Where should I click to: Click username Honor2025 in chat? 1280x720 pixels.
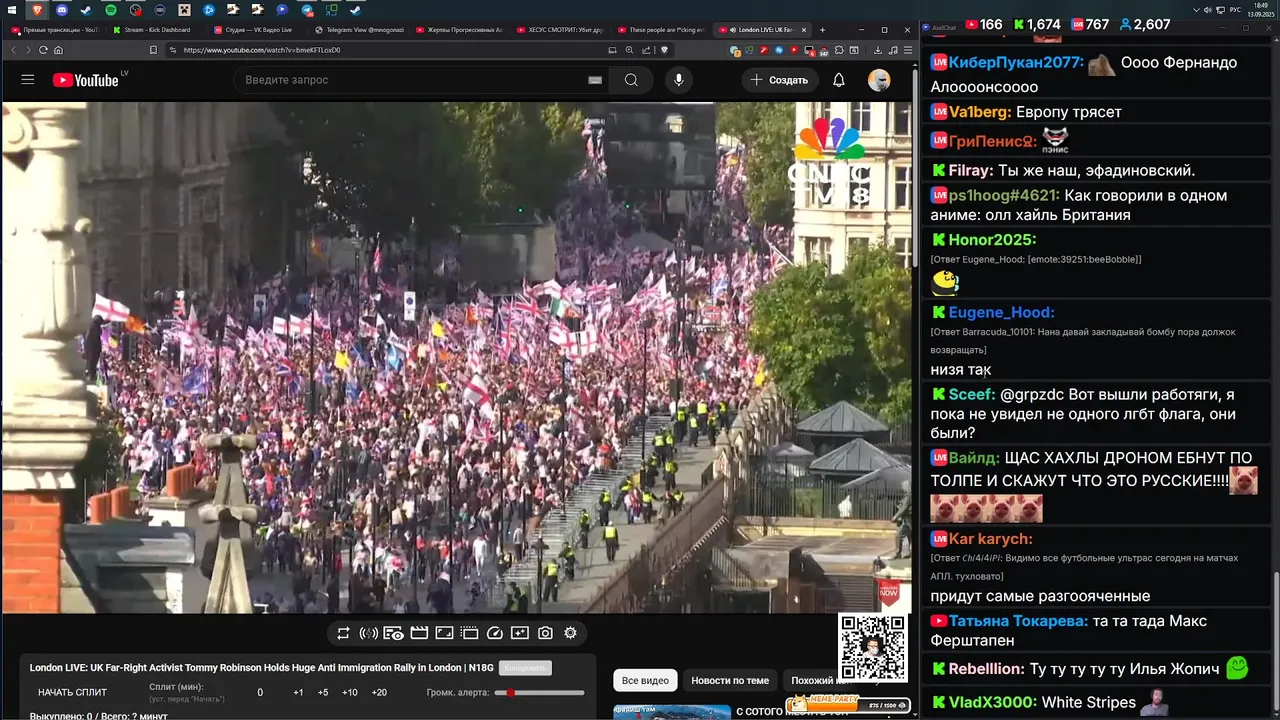992,240
